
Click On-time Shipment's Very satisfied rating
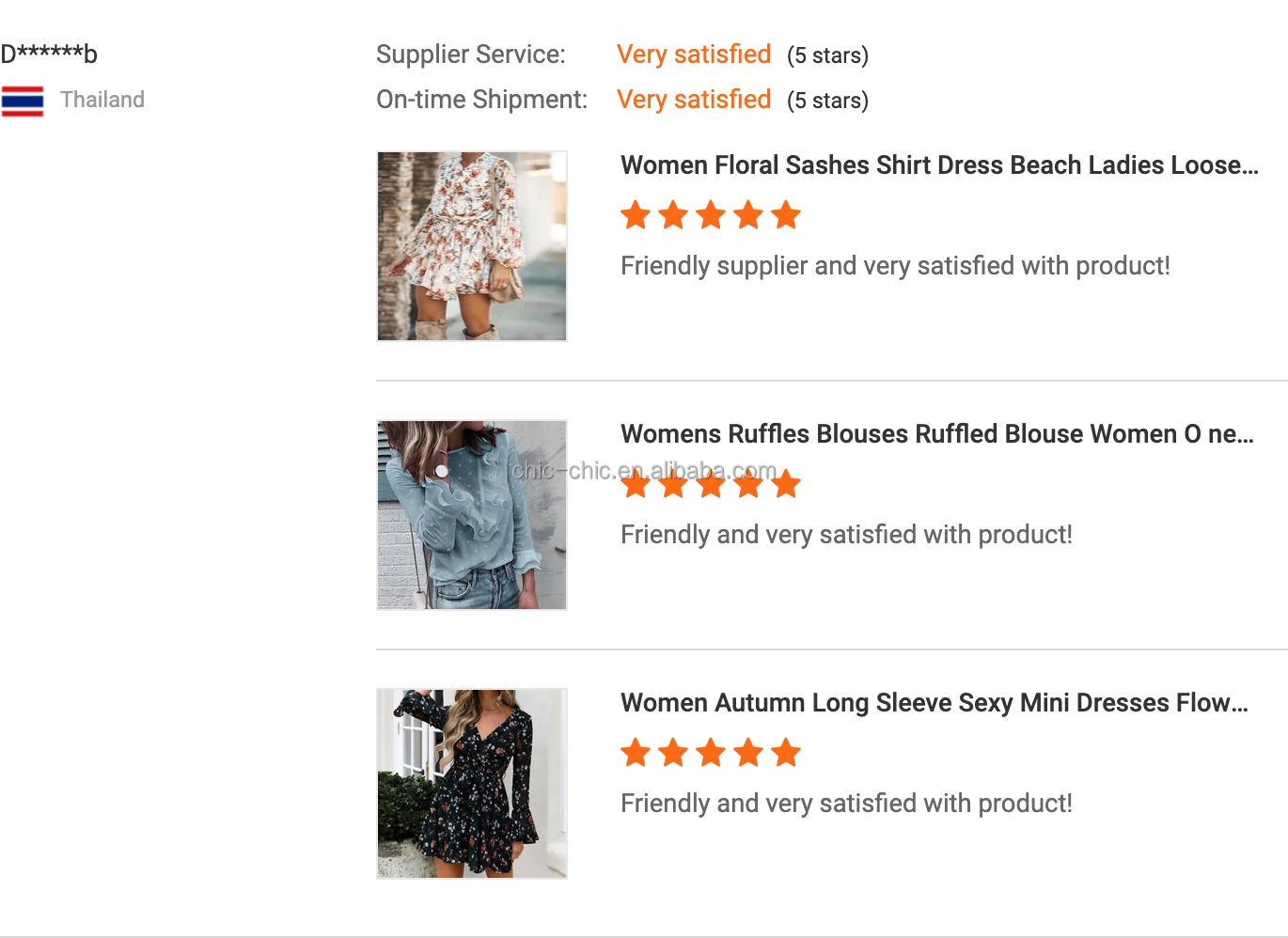click(694, 100)
